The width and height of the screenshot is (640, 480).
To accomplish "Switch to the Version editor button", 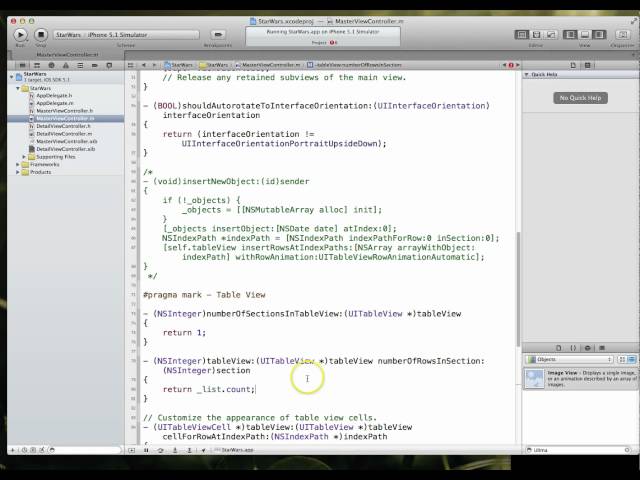I will (551, 35).
